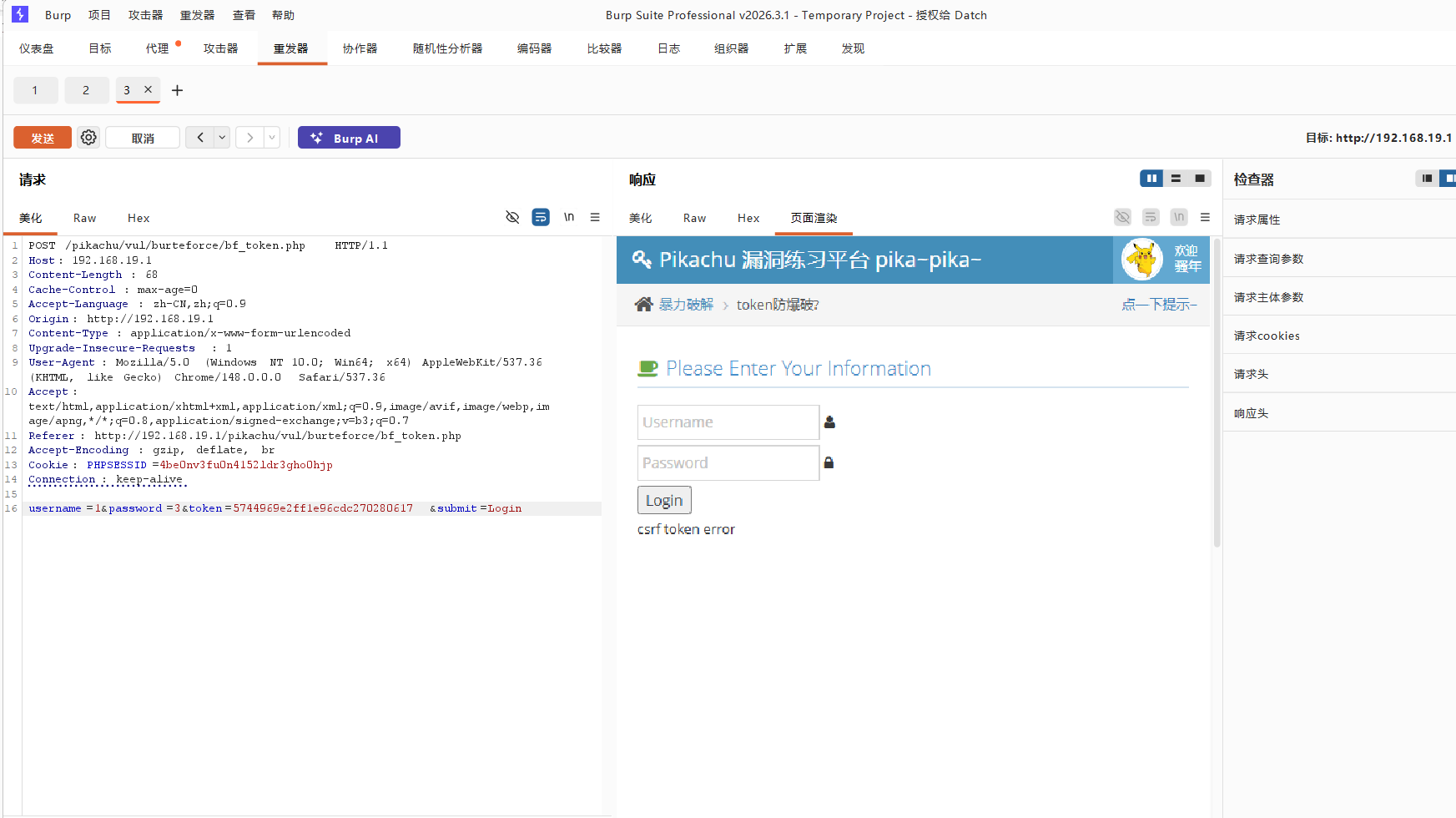Switch to side-by-side request/response layout
Viewport: 1456px width, 818px height.
pyautogui.click(x=1151, y=179)
